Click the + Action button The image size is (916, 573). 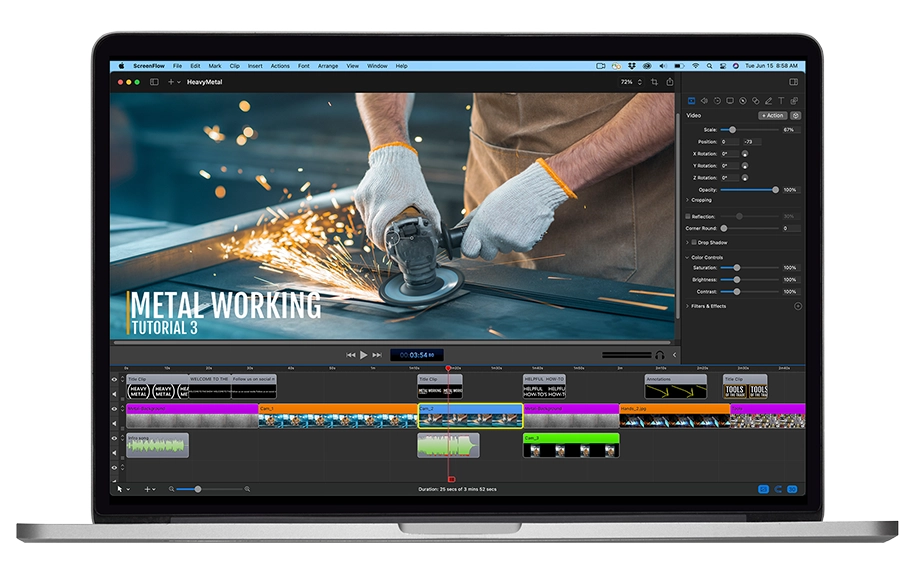[x=772, y=116]
